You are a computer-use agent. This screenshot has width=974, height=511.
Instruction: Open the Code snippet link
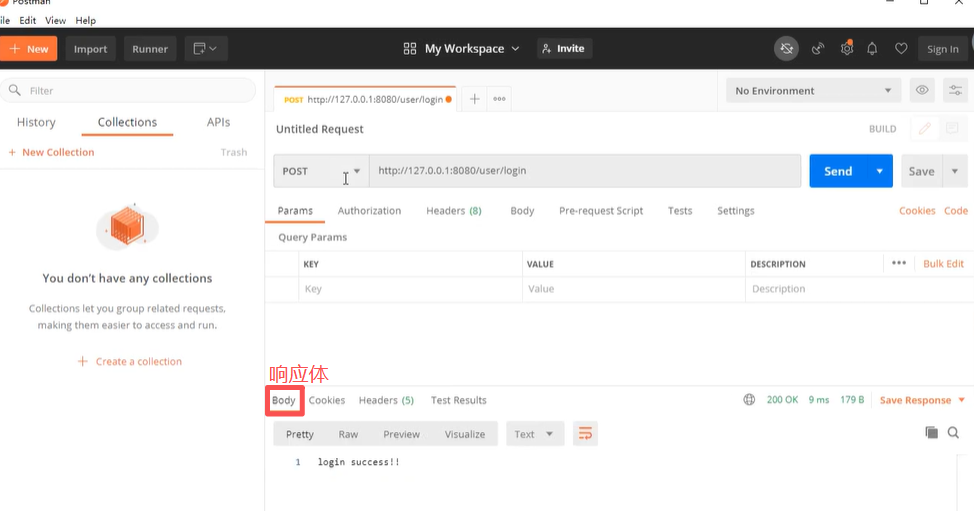coord(956,210)
